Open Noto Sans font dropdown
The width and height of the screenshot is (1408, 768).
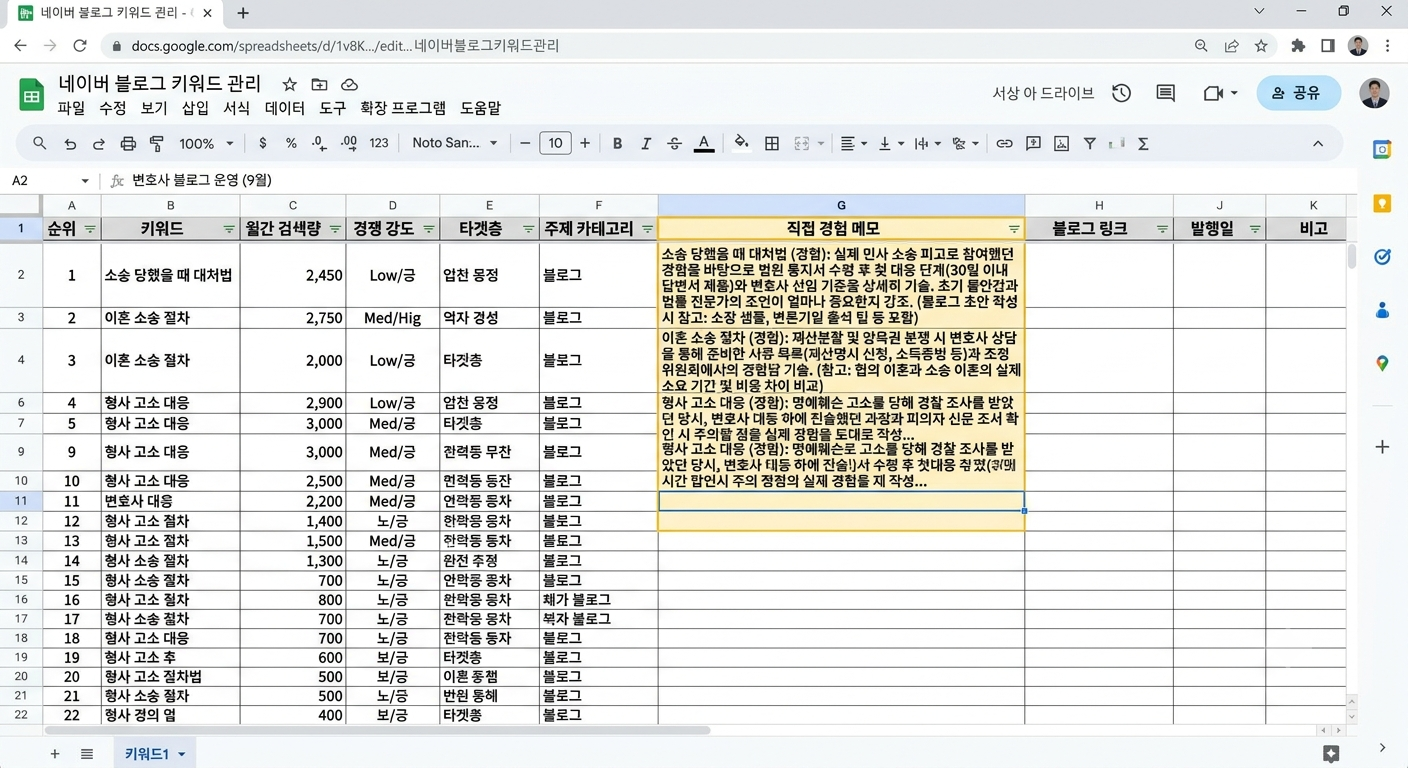point(455,144)
